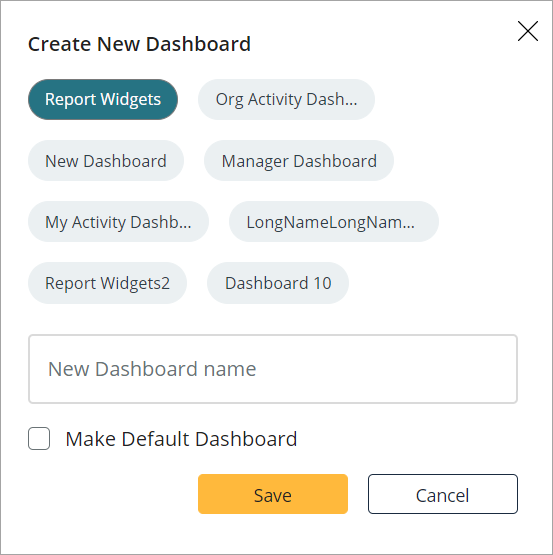
Task: Pick the Dashboard 10 chip
Action: click(x=278, y=283)
